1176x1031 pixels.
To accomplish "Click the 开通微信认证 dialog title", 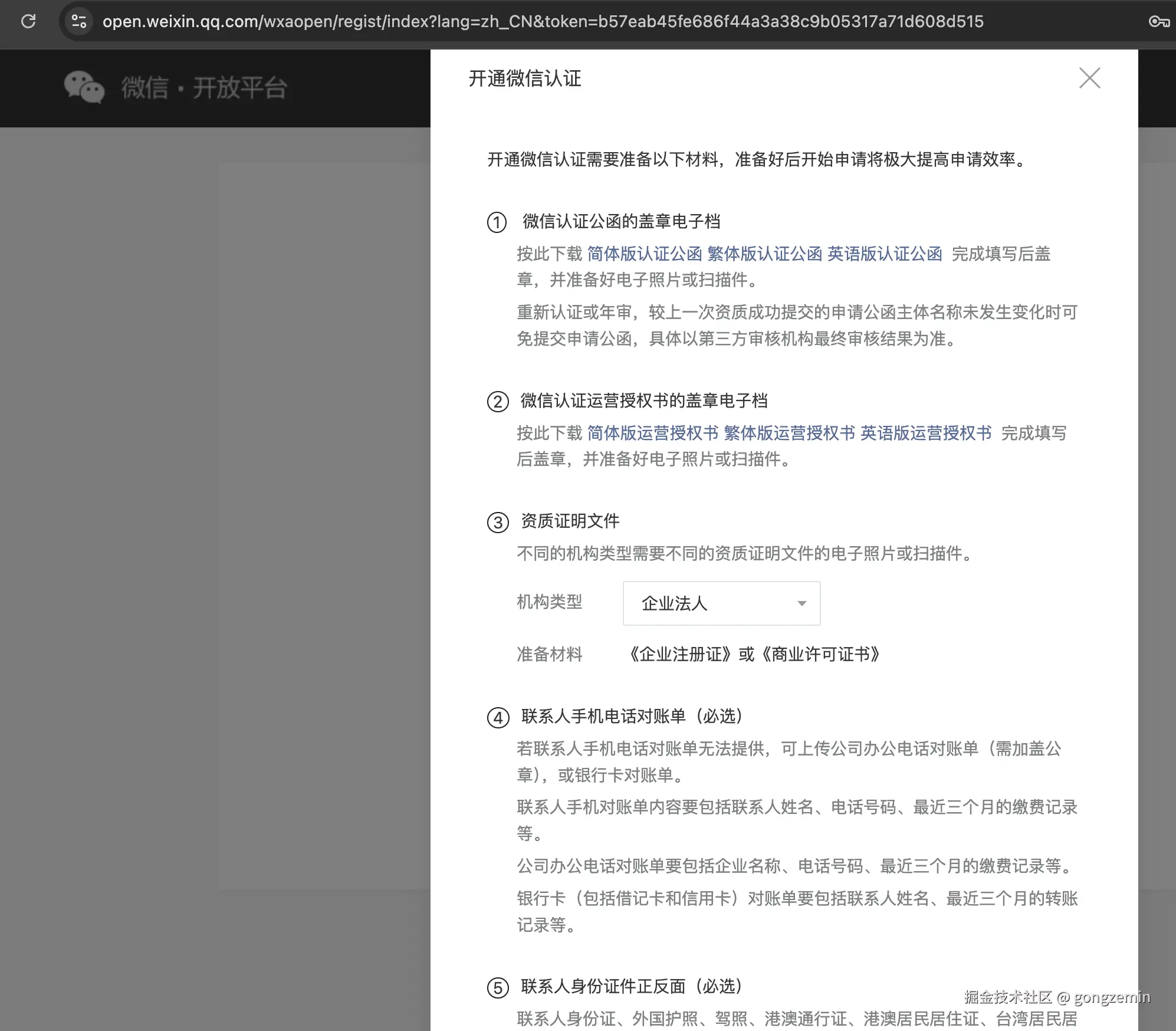I will coord(524,78).
